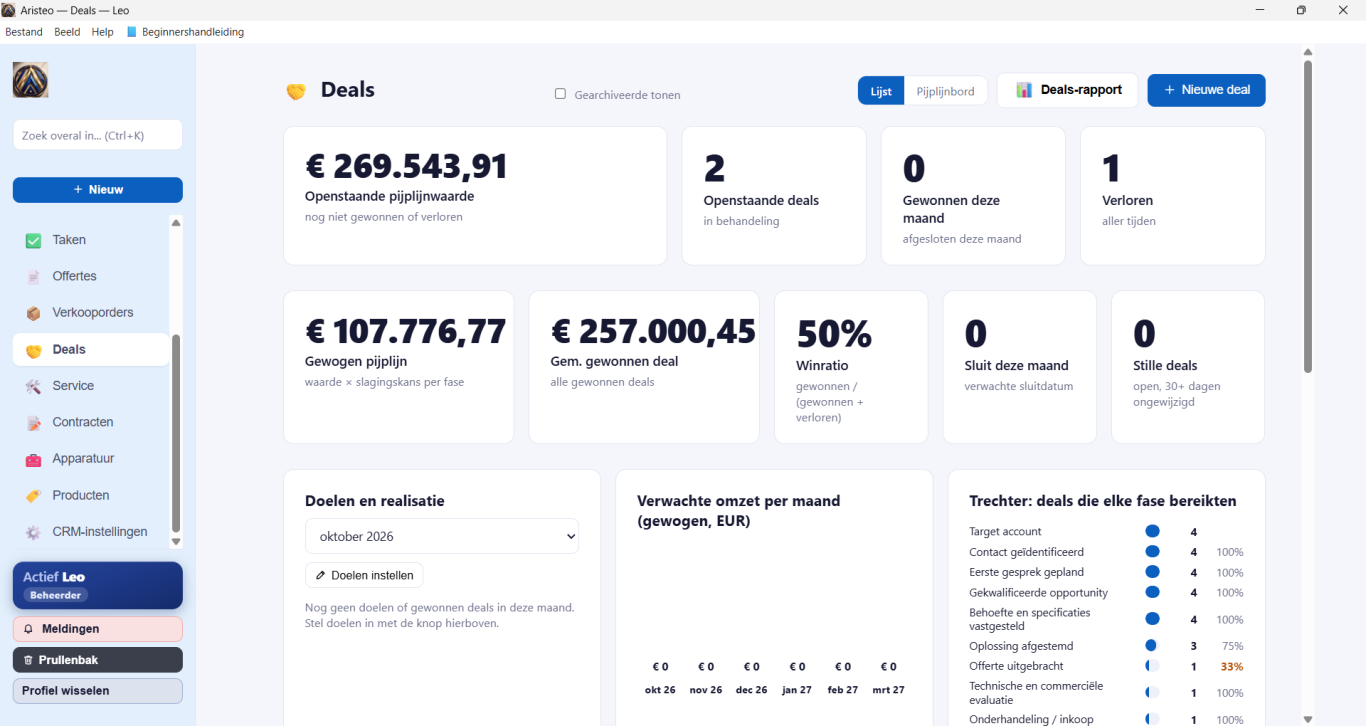The height and width of the screenshot is (726, 1366).
Task: Create a deal with Nieuwe deal button
Action: pyautogui.click(x=1206, y=90)
